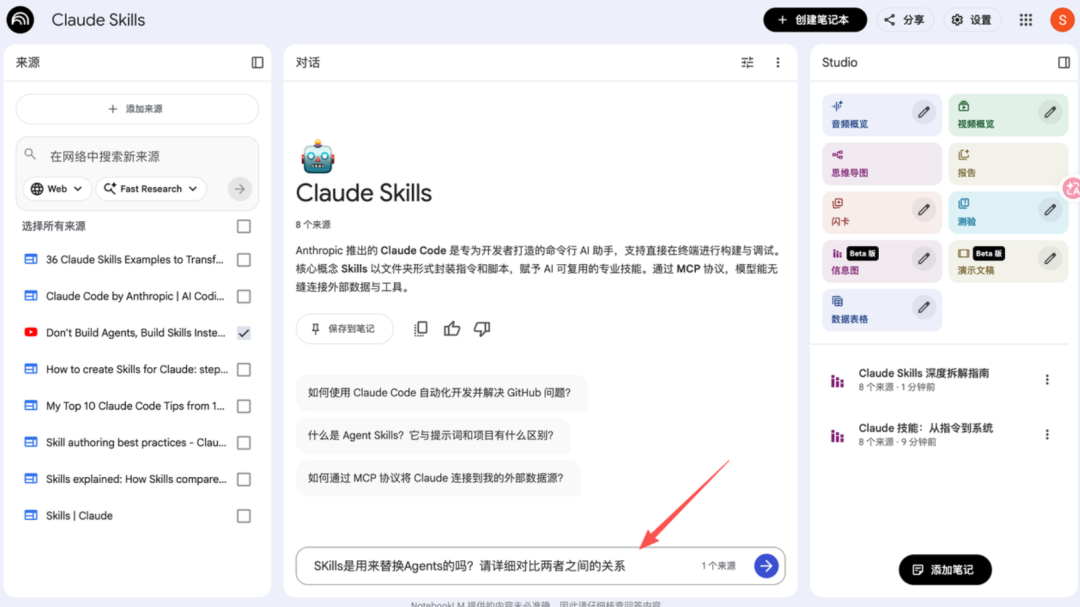Click the Claude Skills notebook title

[98, 20]
